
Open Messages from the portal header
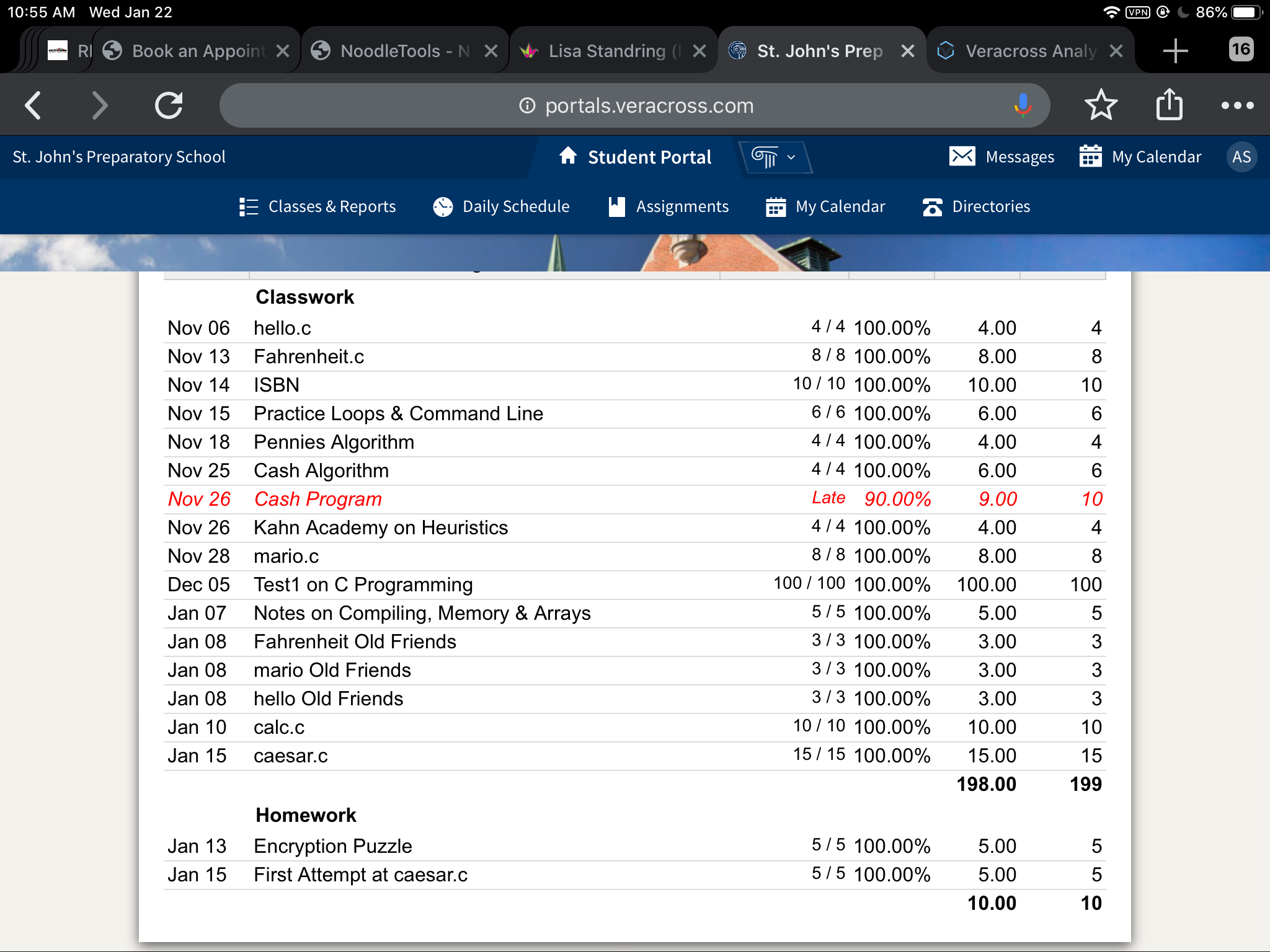(1001, 157)
